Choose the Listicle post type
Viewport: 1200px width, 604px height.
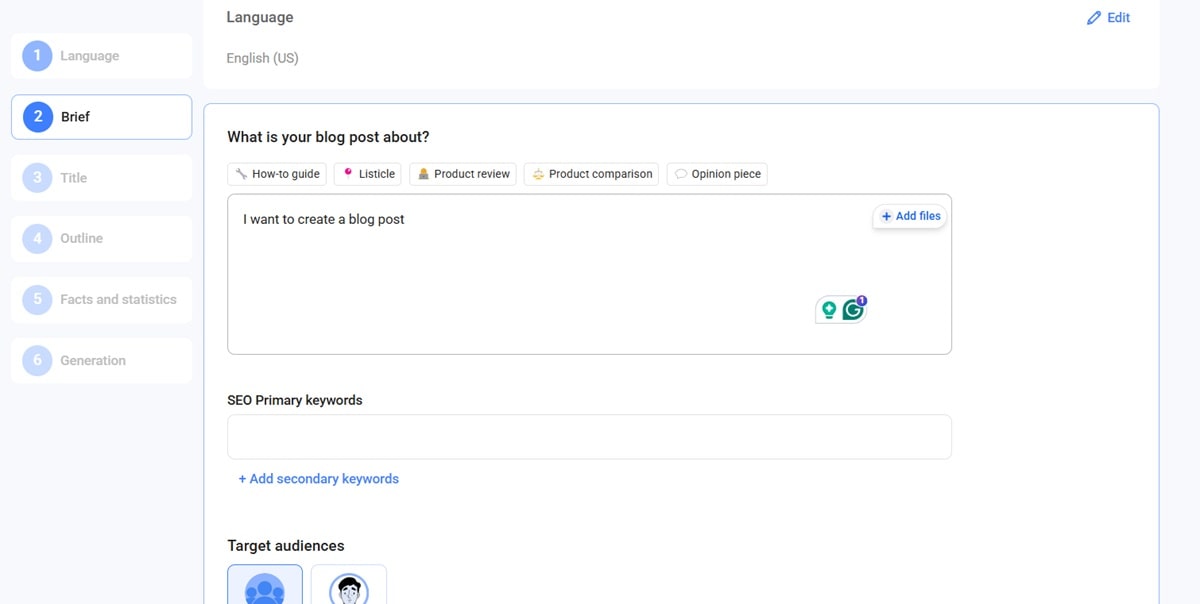[368, 174]
